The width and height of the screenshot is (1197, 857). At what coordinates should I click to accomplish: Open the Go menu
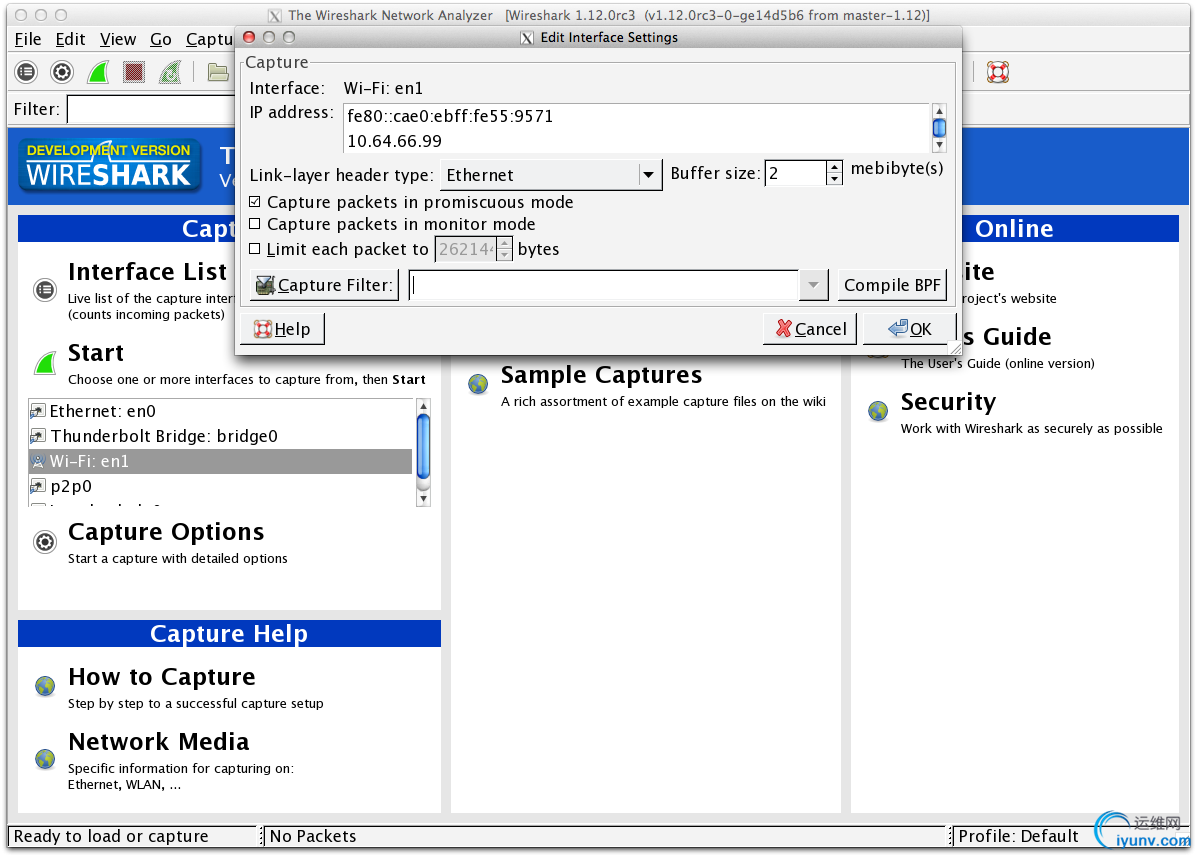point(160,40)
